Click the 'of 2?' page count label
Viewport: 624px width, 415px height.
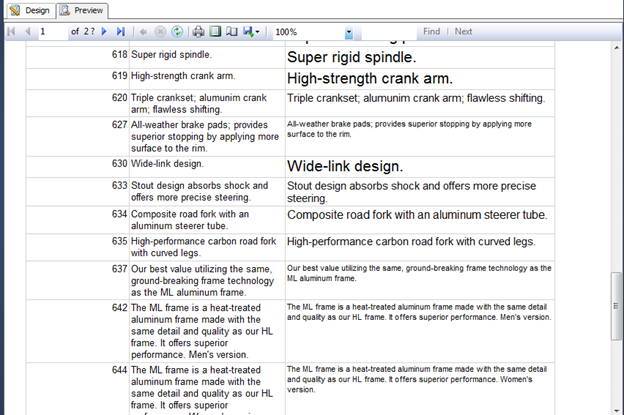pyautogui.click(x=83, y=31)
